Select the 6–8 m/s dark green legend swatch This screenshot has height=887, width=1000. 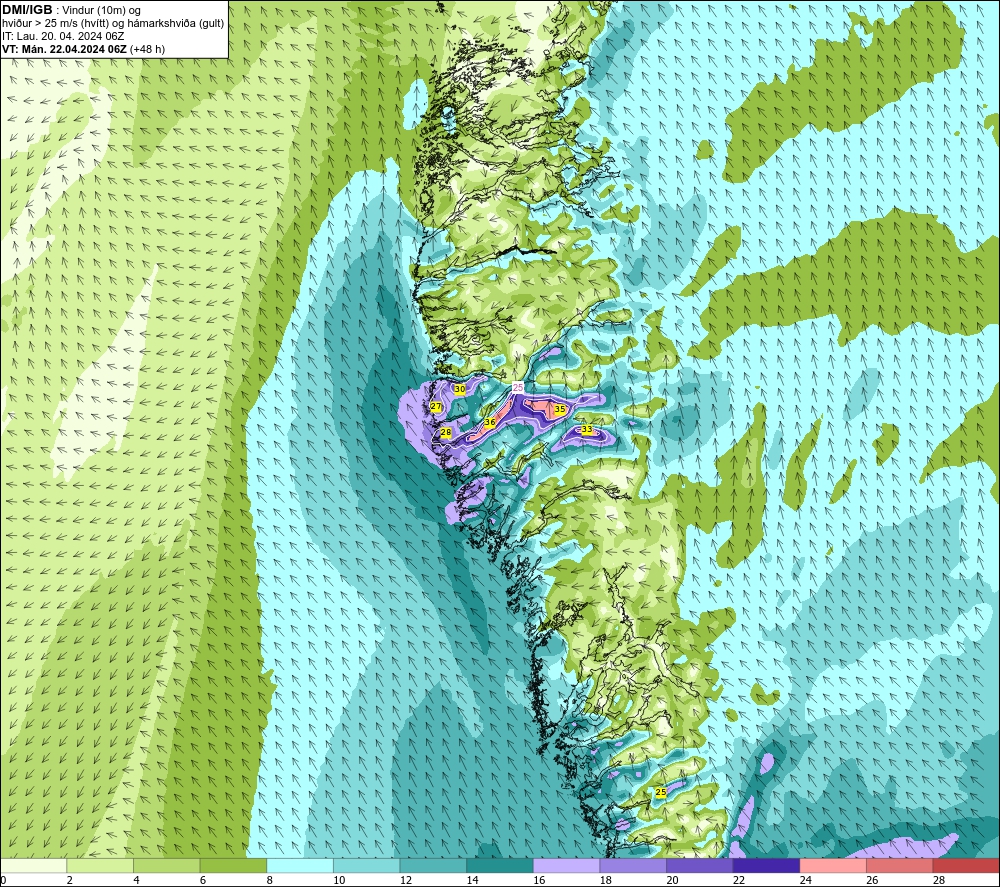point(233,866)
